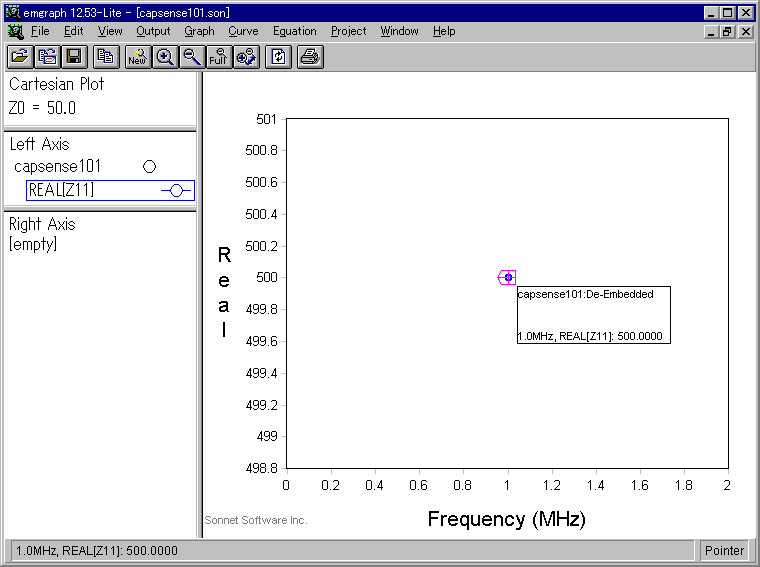The width and height of the screenshot is (760, 567).
Task: Select the REAL[Z11] curve legend entry
Action: [110, 190]
